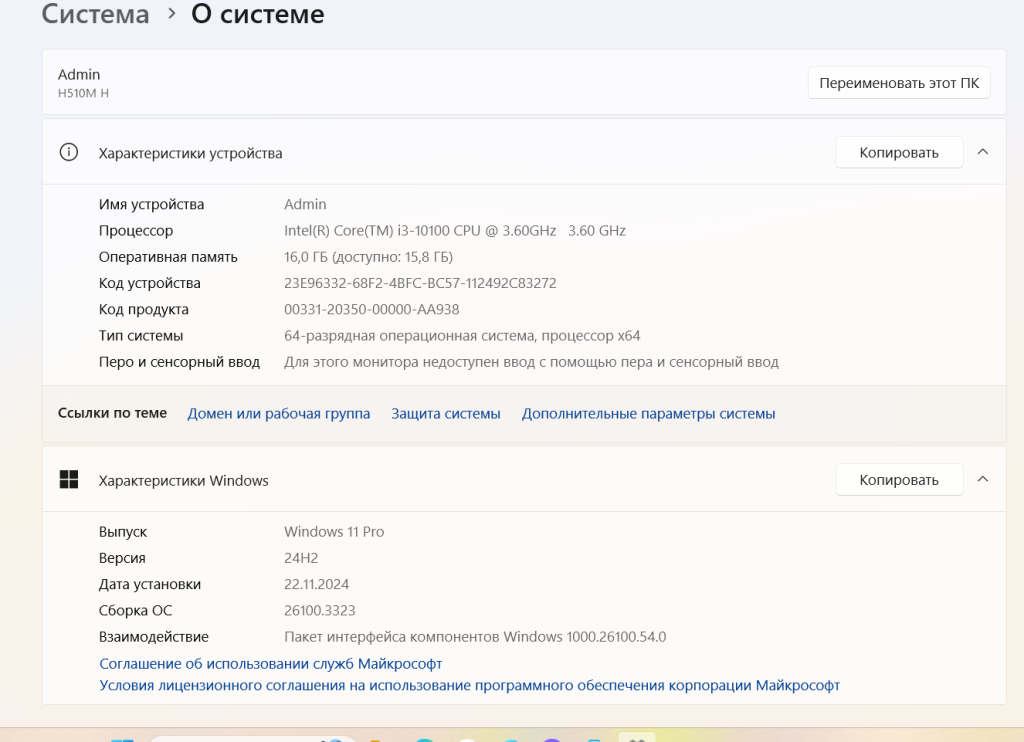Click the Характеристики устройства header title

[x=190, y=153]
